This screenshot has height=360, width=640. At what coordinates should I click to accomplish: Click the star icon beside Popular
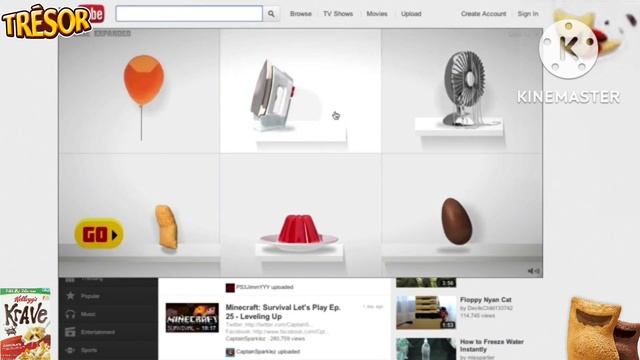(70, 296)
